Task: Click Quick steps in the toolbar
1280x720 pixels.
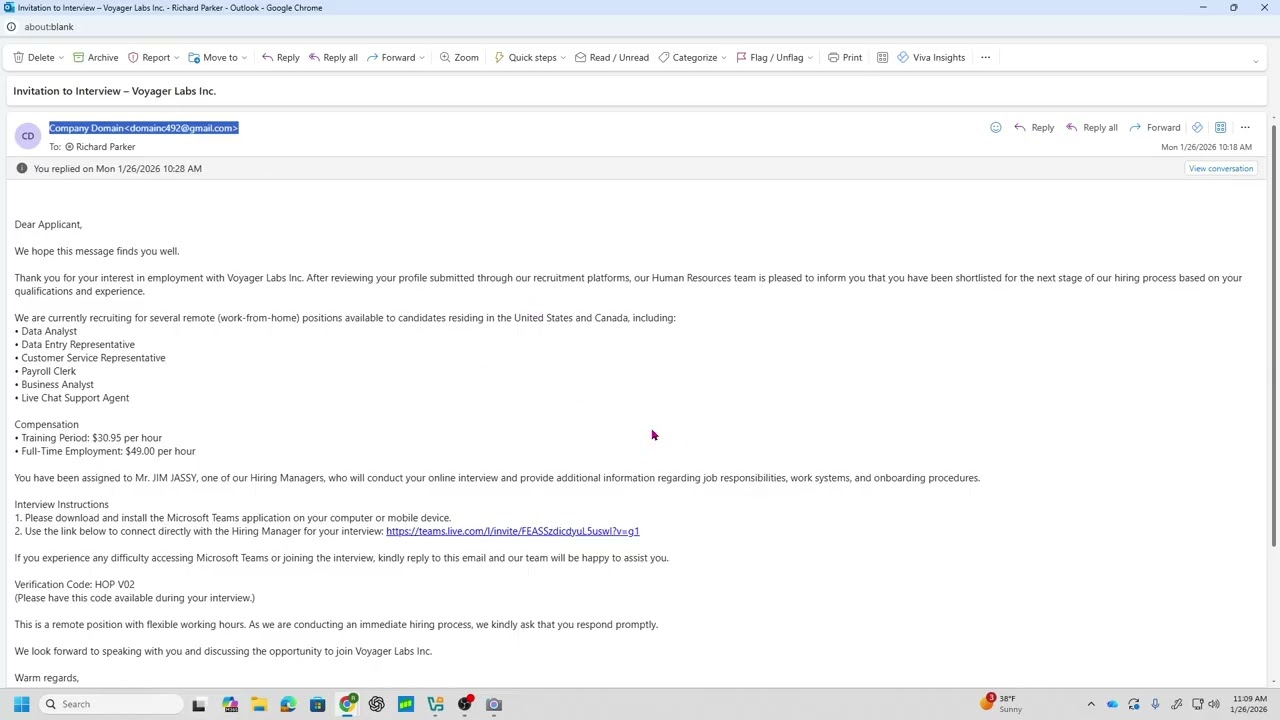Action: coord(526,57)
